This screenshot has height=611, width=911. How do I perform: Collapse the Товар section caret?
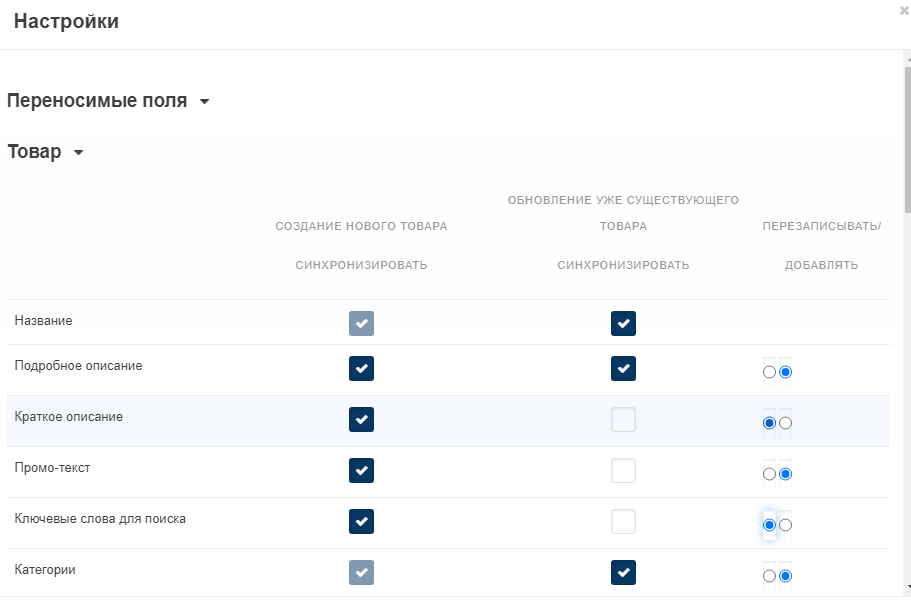78,153
